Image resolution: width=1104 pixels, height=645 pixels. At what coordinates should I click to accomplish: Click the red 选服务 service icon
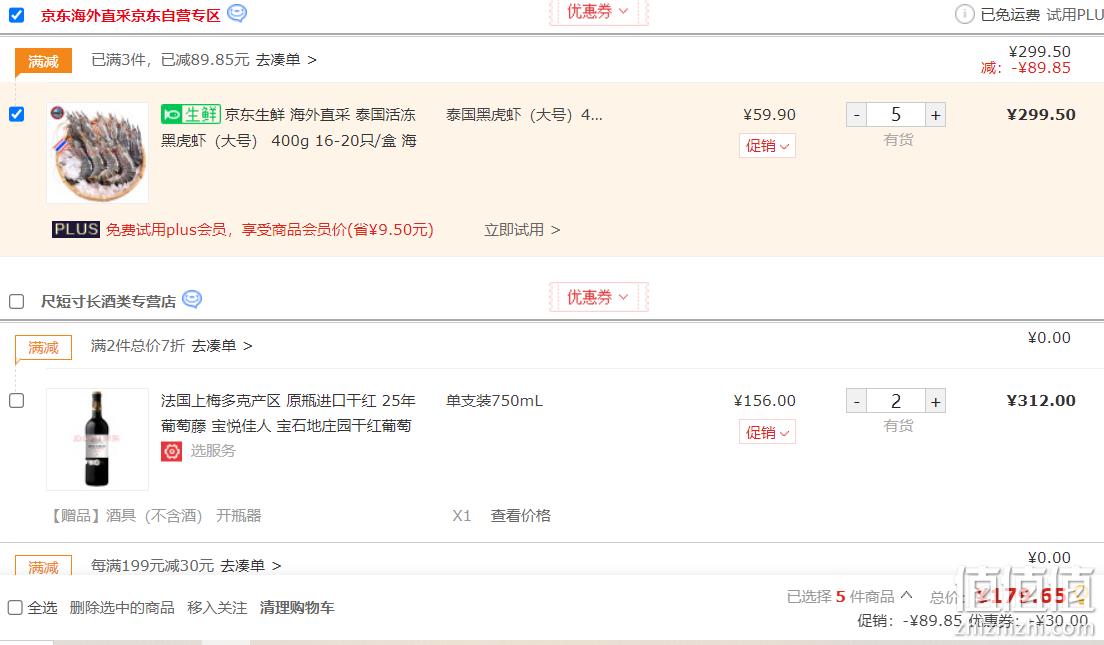coord(171,451)
